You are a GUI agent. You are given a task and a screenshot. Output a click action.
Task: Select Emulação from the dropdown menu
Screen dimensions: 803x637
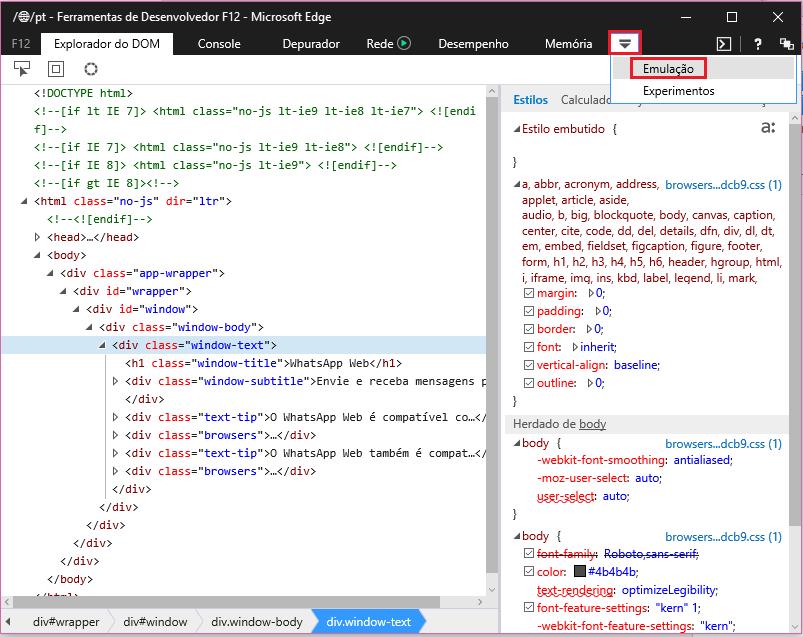[x=668, y=68]
